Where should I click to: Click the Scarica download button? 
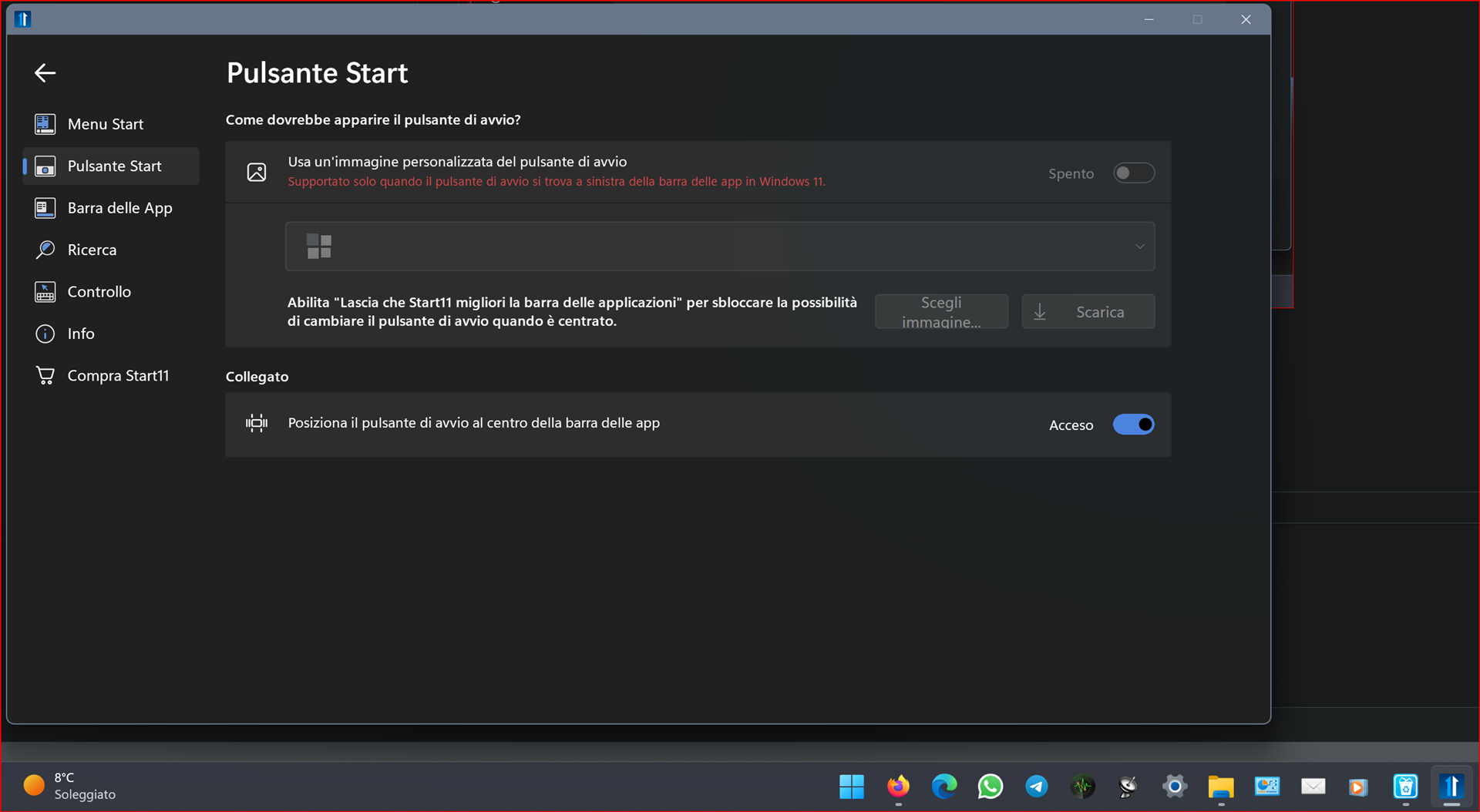1088,312
